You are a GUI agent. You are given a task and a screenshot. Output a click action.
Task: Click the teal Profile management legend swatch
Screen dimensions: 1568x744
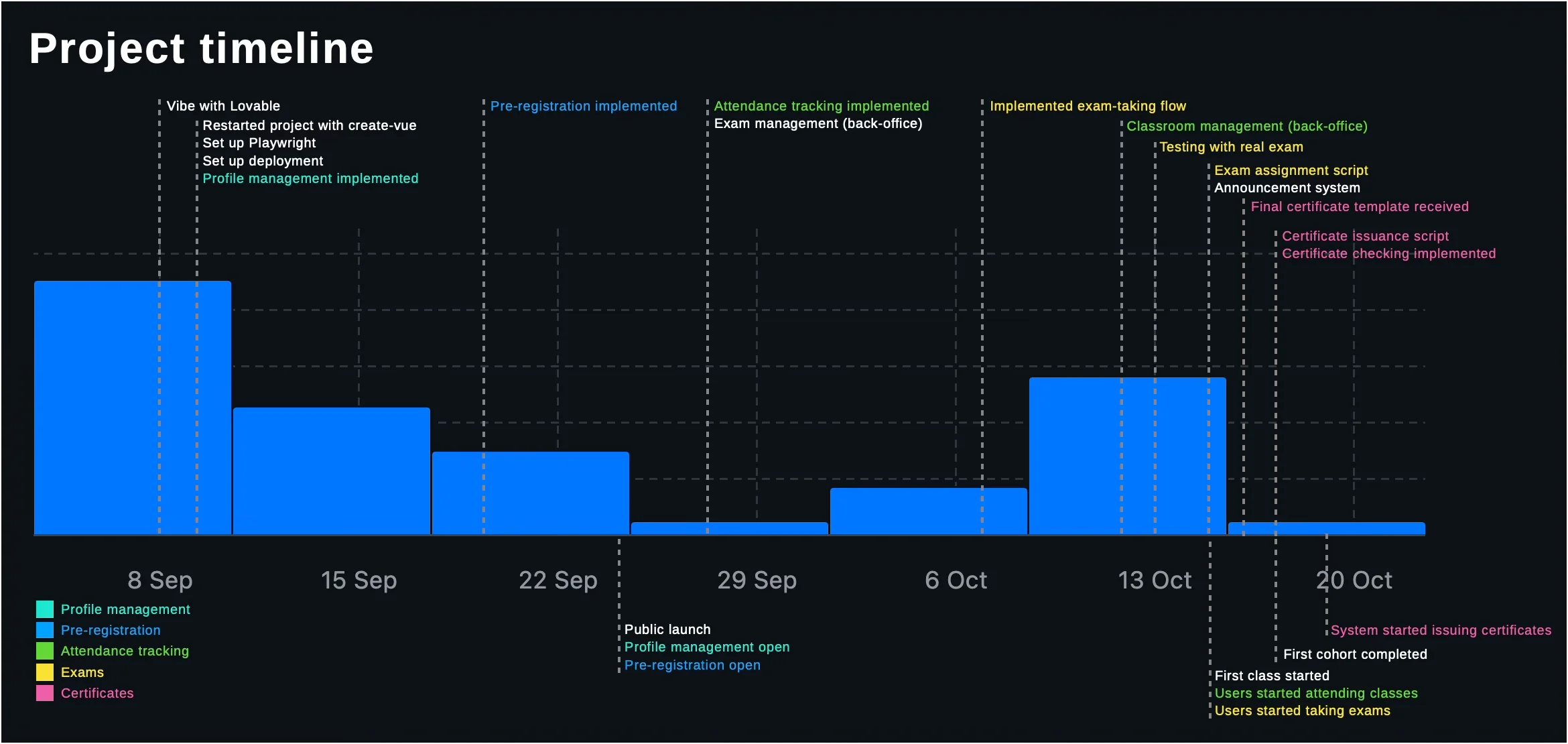coord(45,609)
